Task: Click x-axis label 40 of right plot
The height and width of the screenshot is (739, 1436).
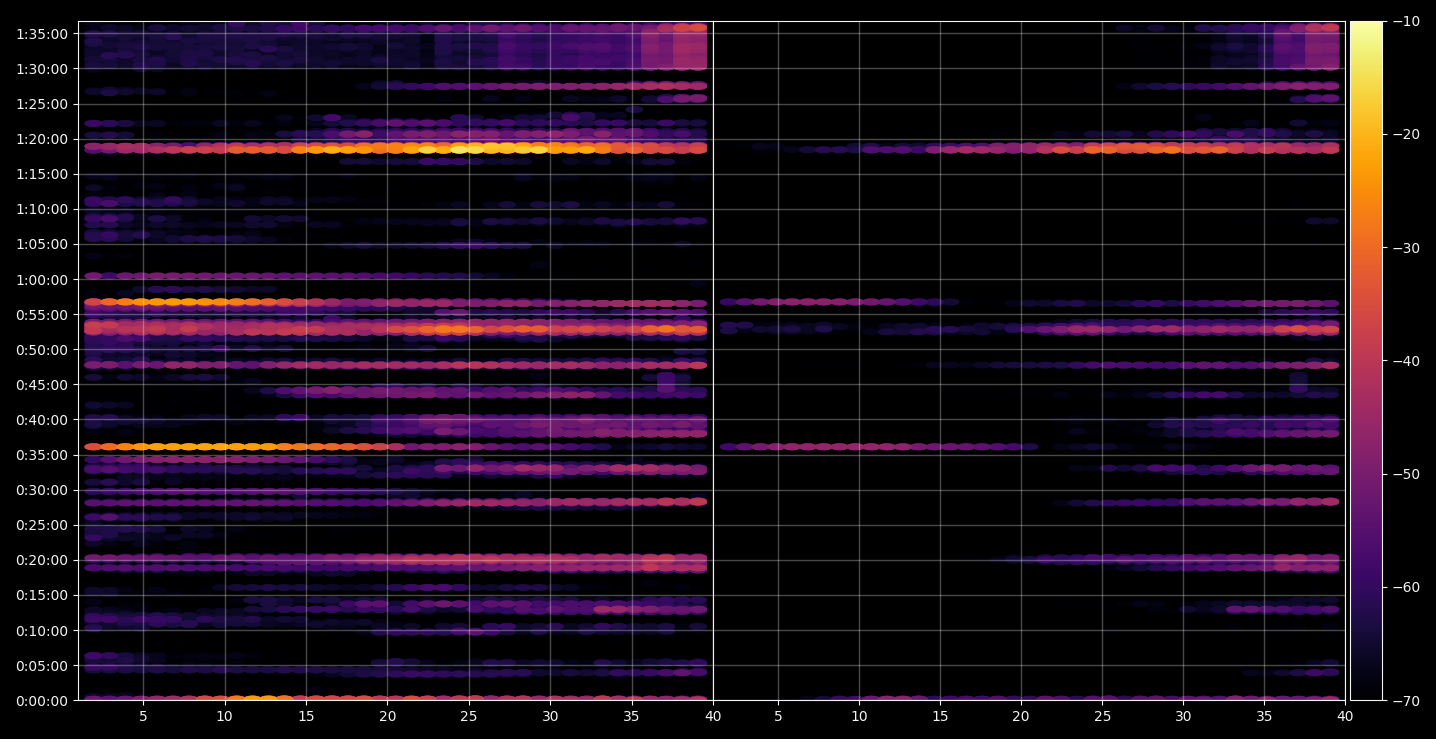Action: (x=1345, y=717)
